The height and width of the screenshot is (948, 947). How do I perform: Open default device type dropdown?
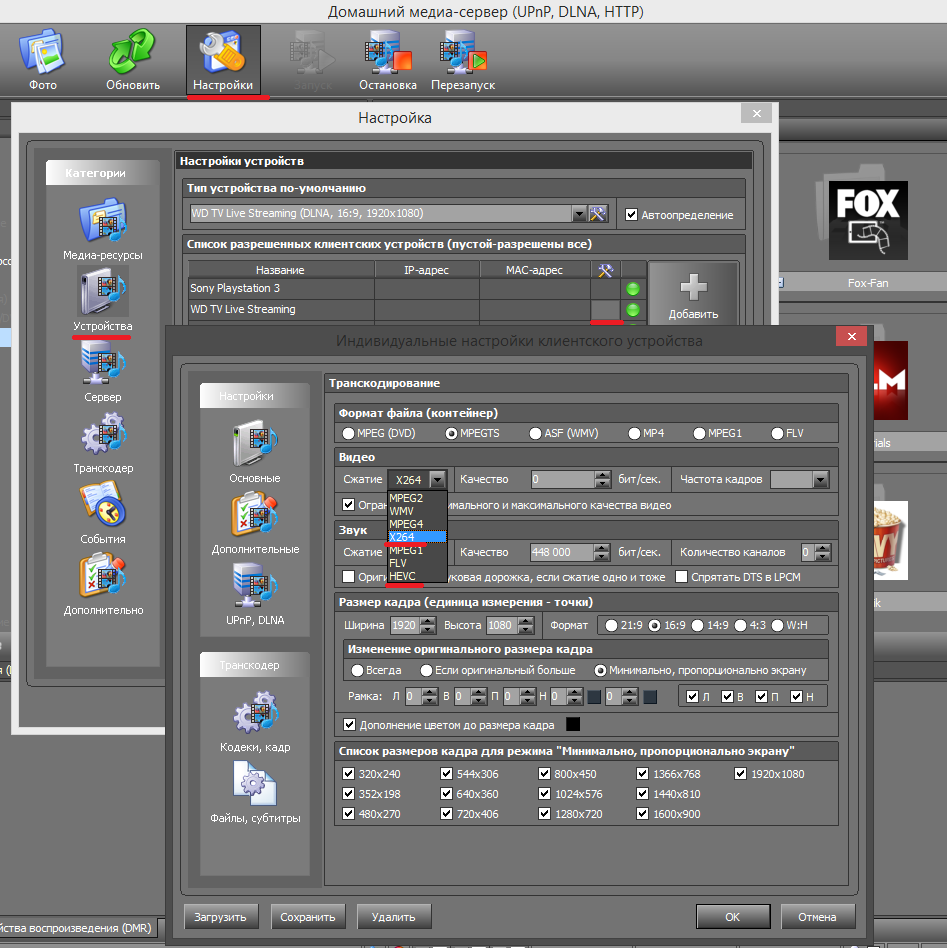coord(579,214)
